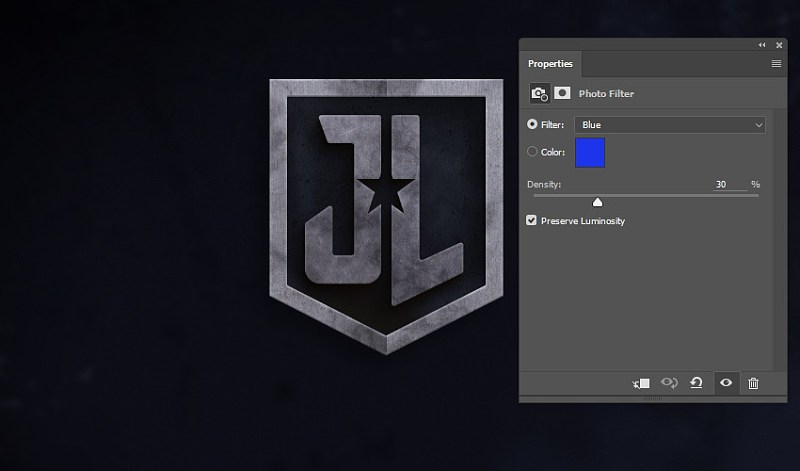View previous state of adjustment
This screenshot has height=471, width=800.
669,383
